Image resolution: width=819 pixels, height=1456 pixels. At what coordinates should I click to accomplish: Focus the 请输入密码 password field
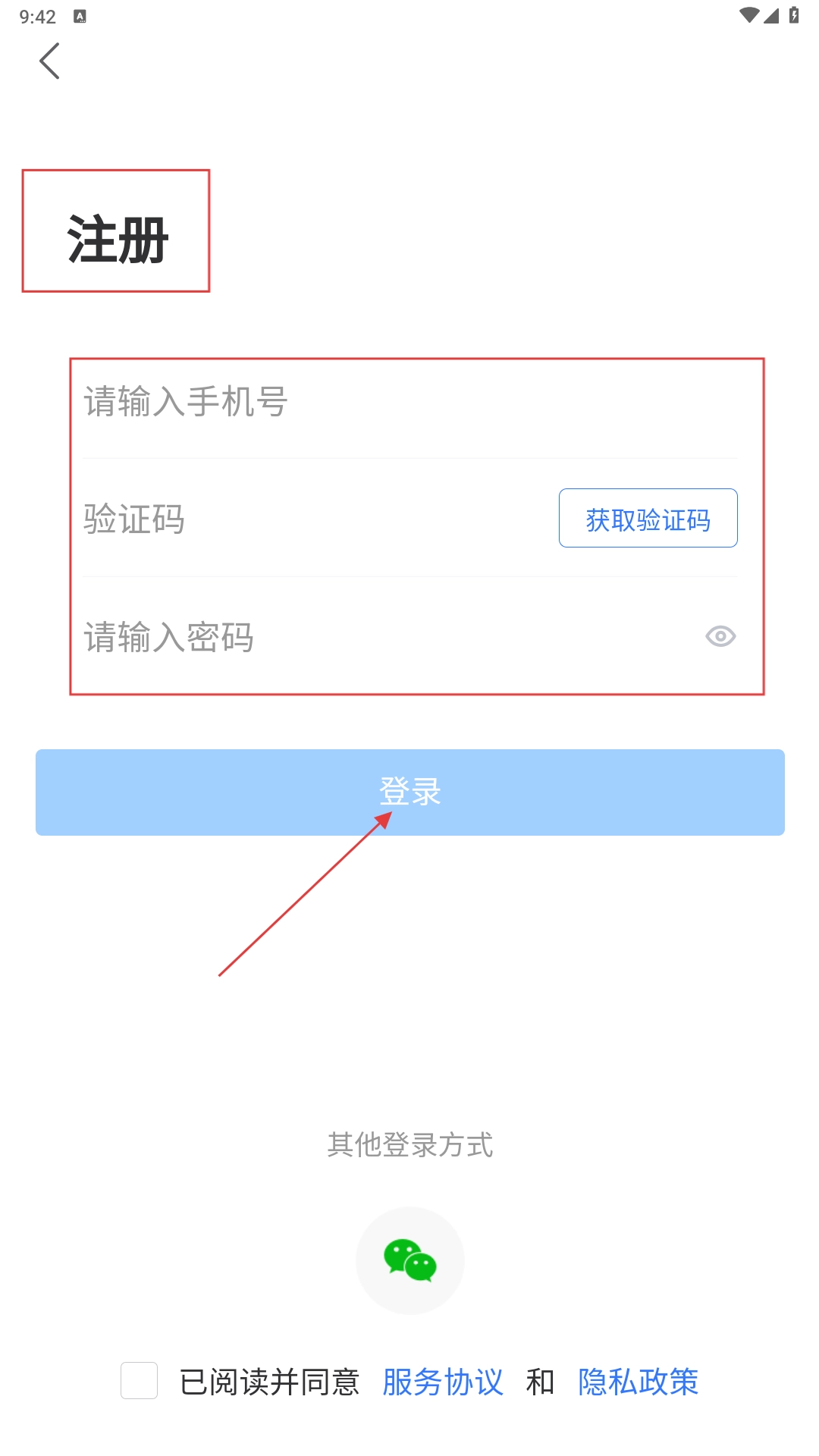[391, 637]
